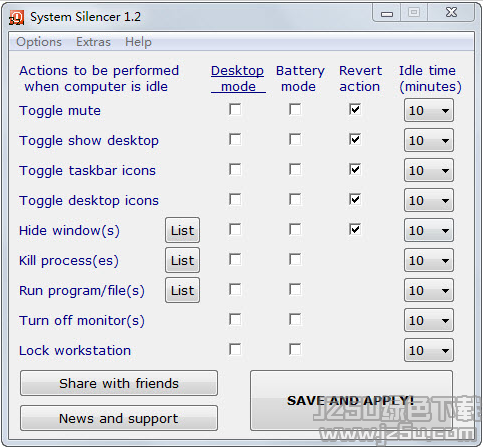Click the "Turn off monitor(s)" row label
Image resolution: width=483 pixels, height=447 pixels.
coord(82,321)
